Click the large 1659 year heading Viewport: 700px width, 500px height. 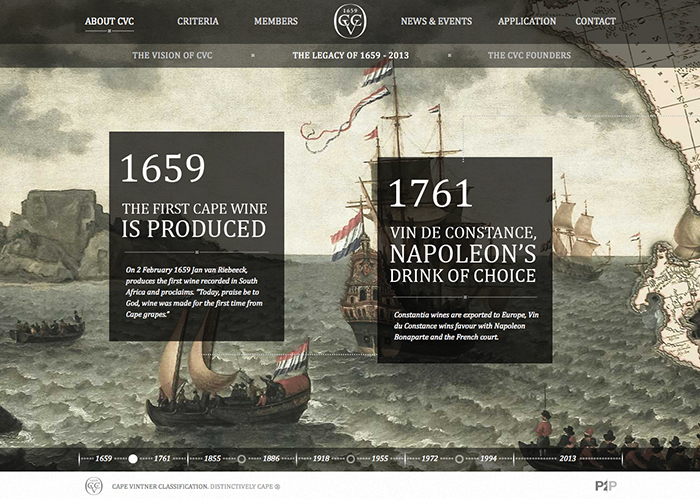pos(163,168)
